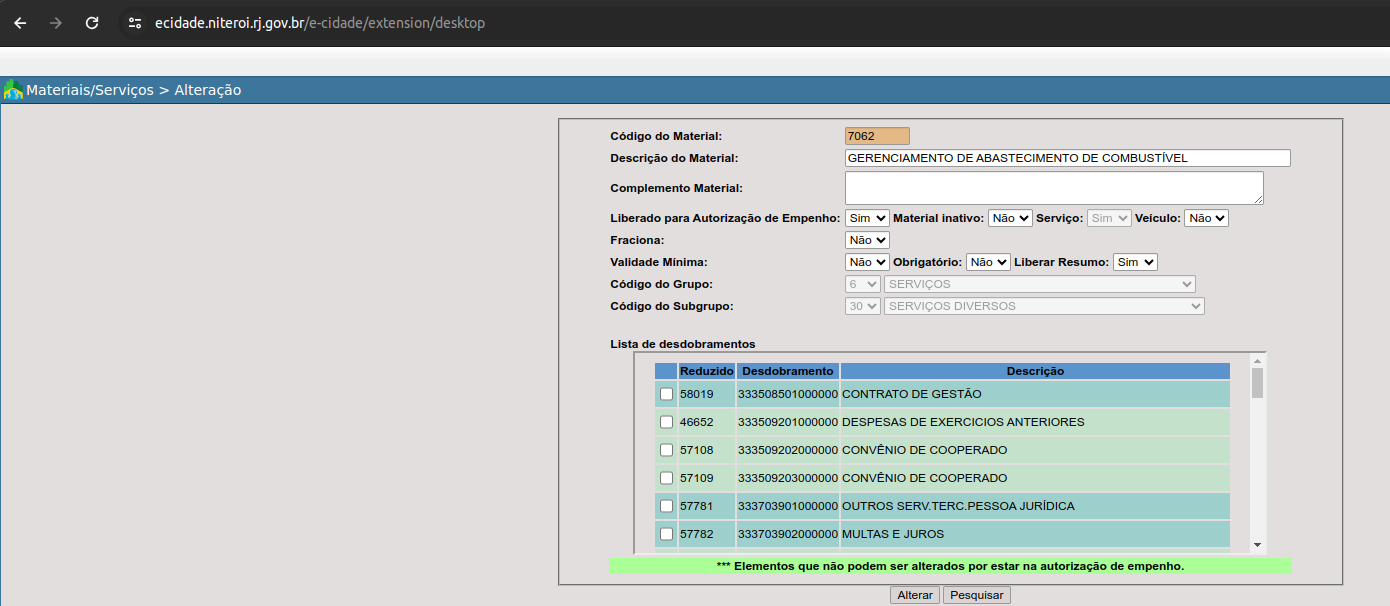Click the scrollbar up arrow in desdobramentos list

click(x=1257, y=361)
